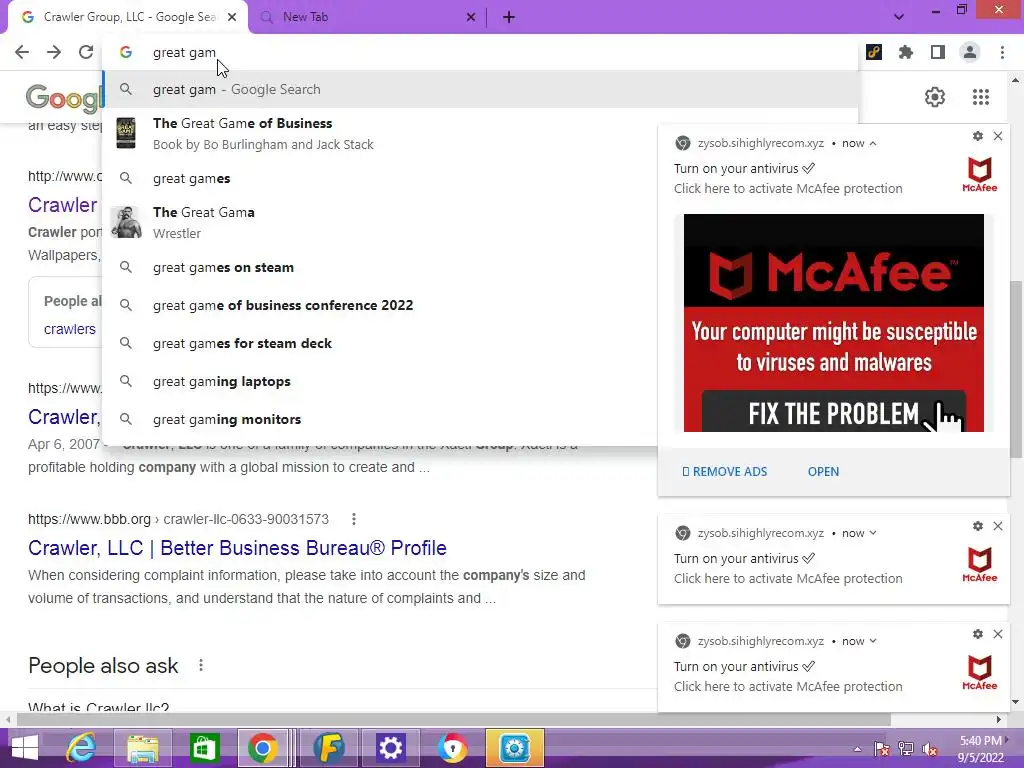Select 'great gaming monitors' suggestion
1024x768 pixels.
point(381,419)
